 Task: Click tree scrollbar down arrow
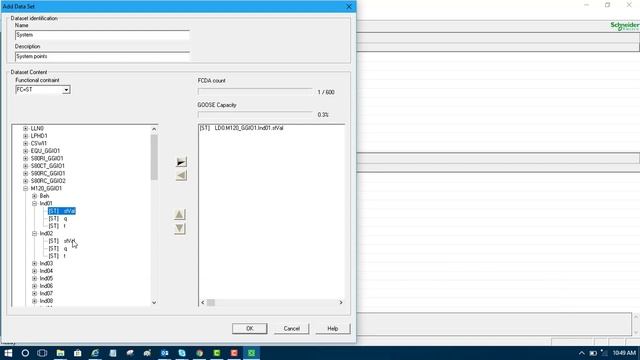154,302
